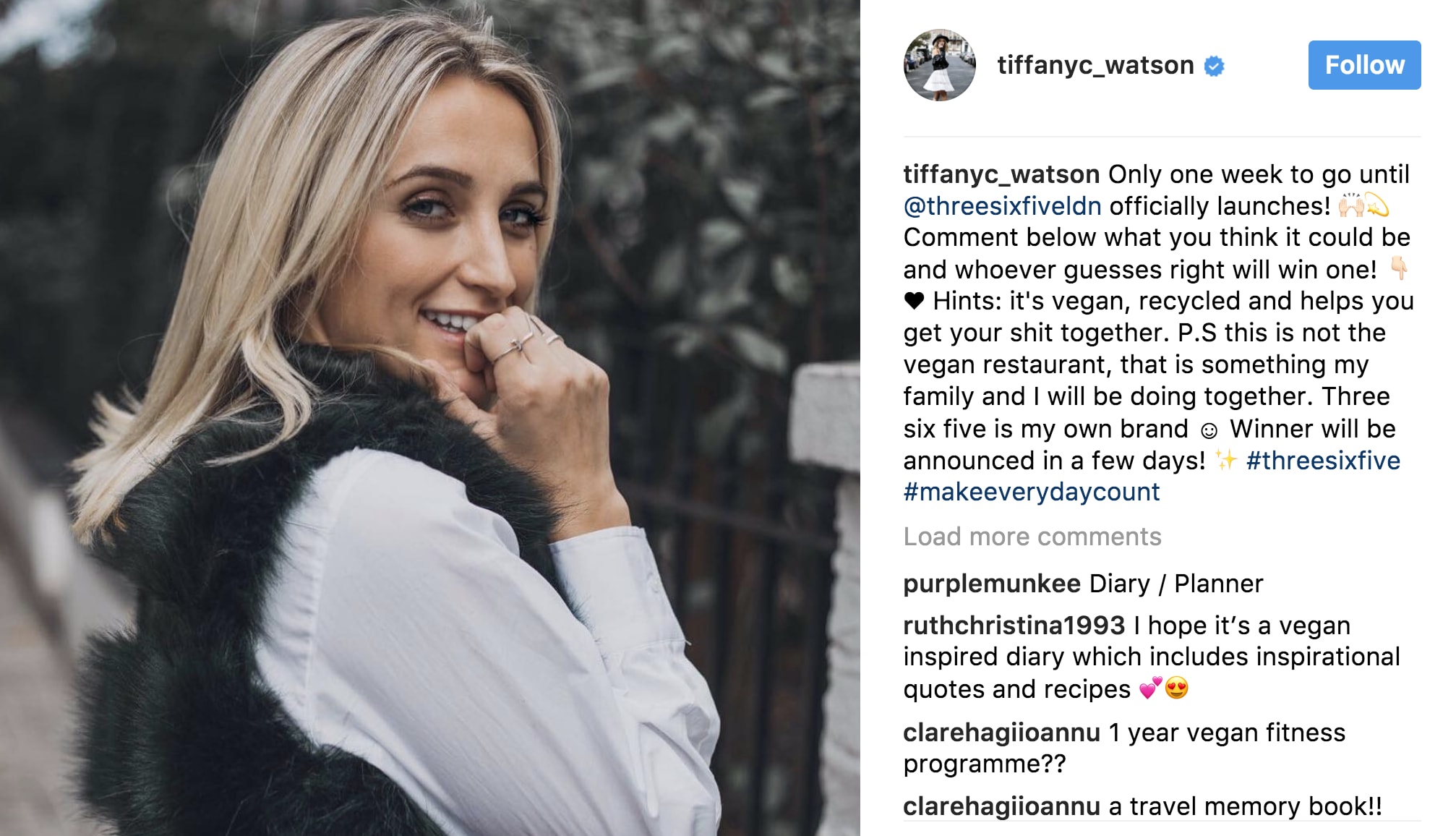
Task: Open the tiffanyc_watson username in header
Action: (1095, 65)
